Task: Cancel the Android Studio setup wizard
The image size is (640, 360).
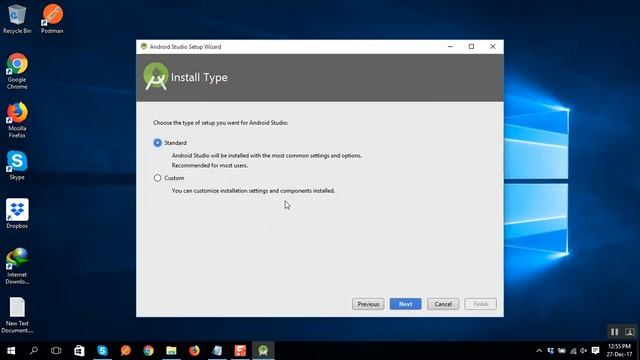Action: pos(443,304)
